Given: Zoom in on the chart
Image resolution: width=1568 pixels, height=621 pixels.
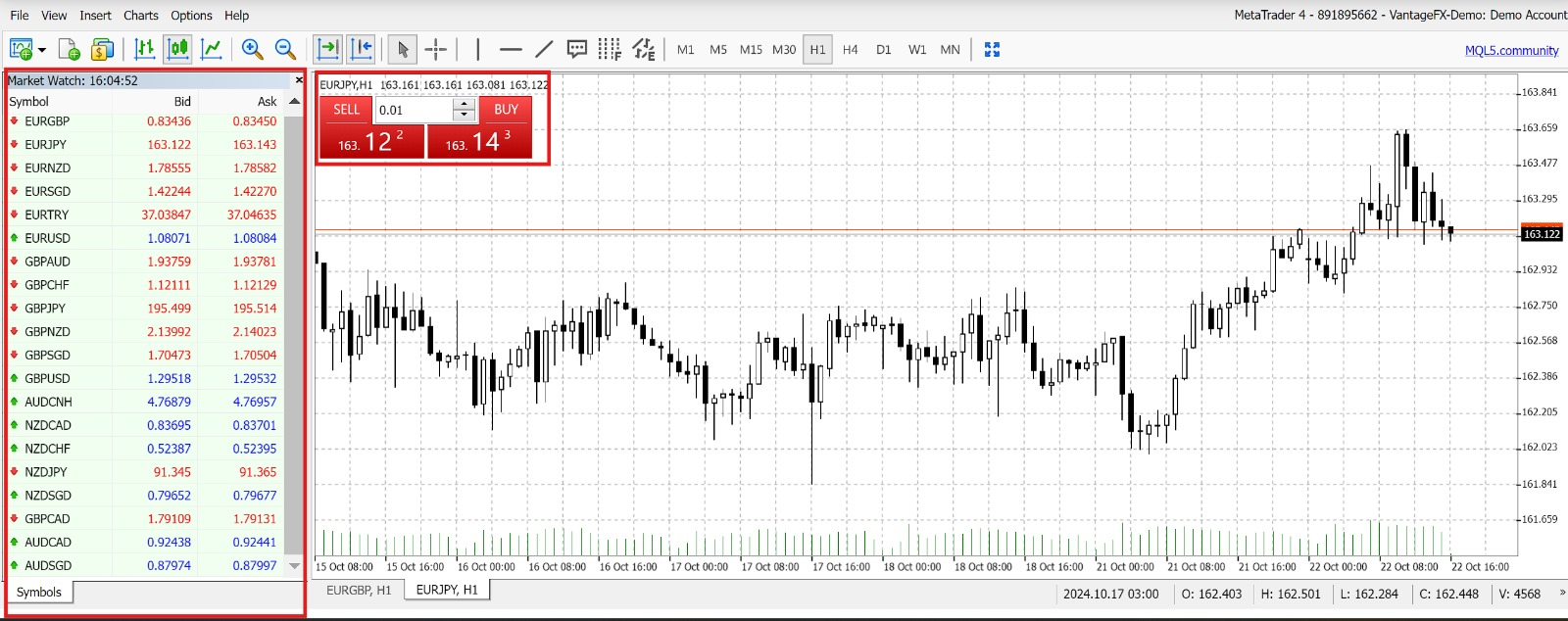Looking at the screenshot, I should pos(252,49).
